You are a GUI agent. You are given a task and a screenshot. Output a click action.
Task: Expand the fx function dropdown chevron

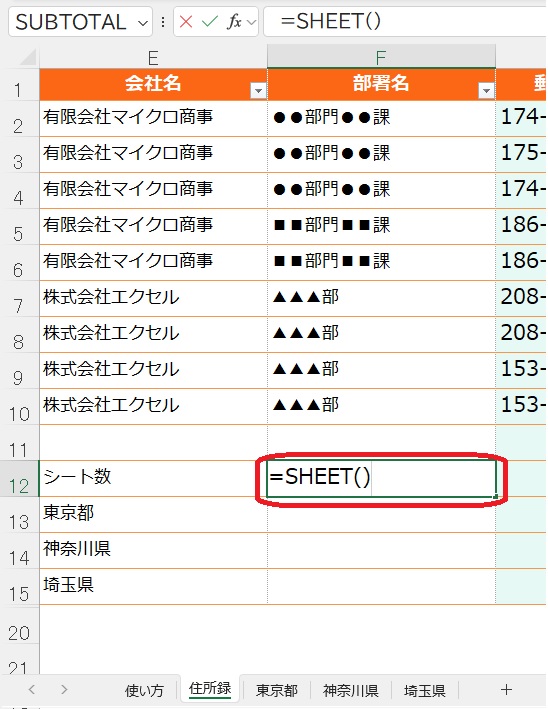coord(251,22)
